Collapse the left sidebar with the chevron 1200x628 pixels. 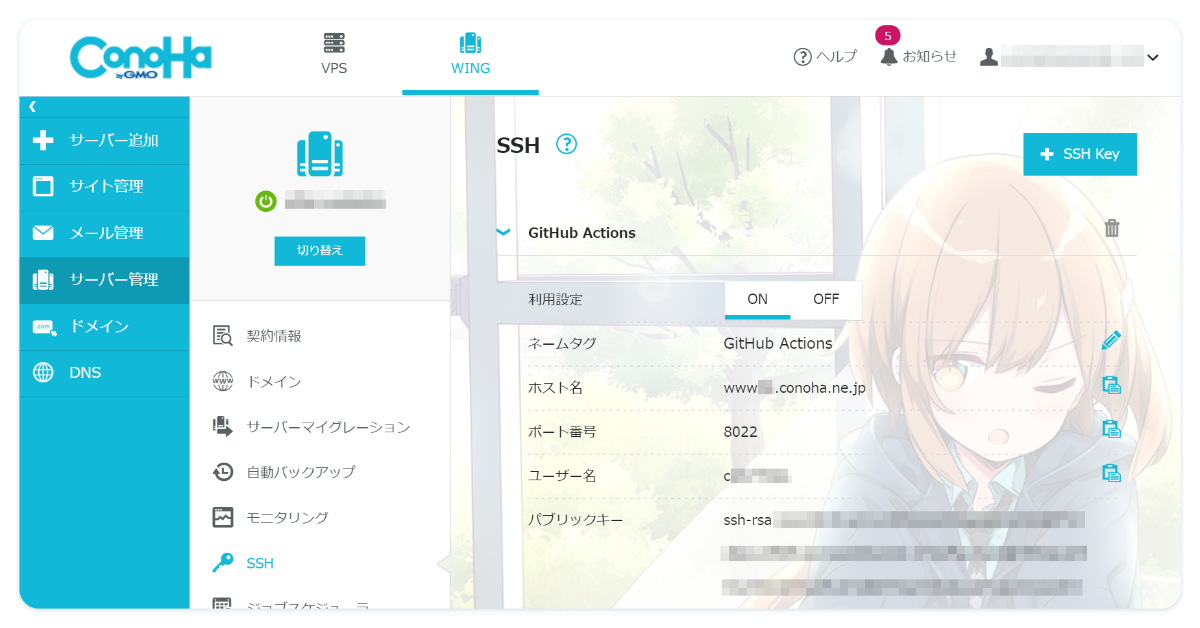pyautogui.click(x=32, y=106)
